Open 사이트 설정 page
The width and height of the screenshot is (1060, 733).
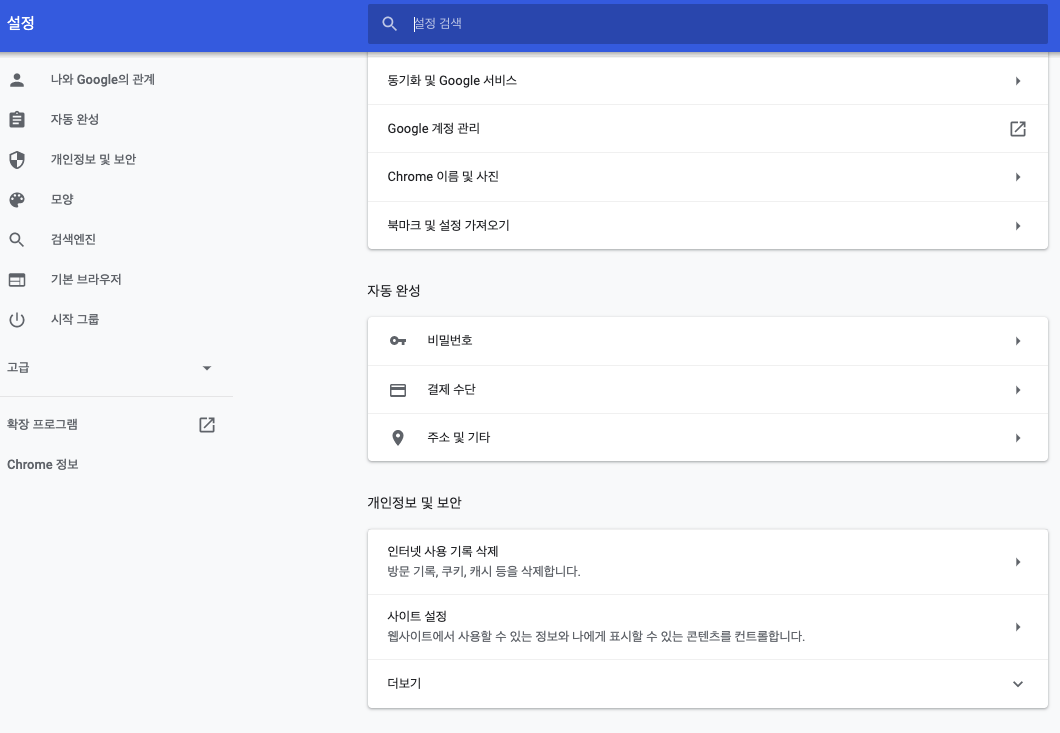tap(707, 627)
